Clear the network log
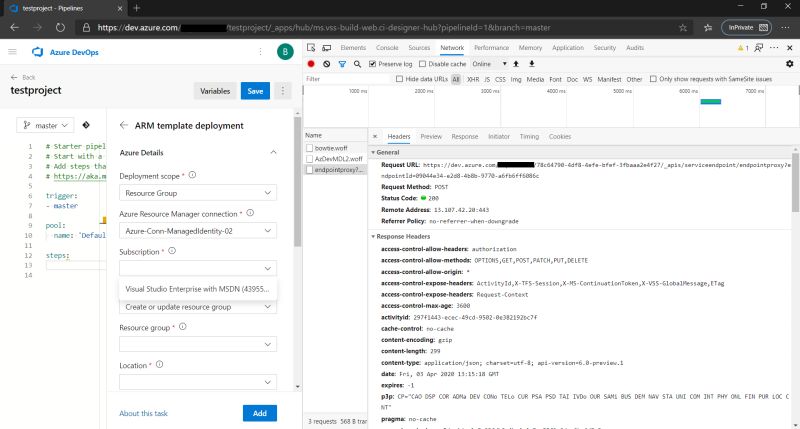Image resolution: width=800 pixels, height=429 pixels. 327,64
